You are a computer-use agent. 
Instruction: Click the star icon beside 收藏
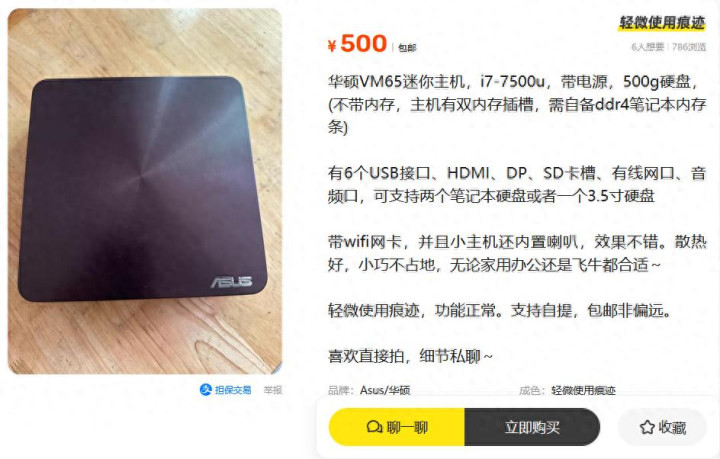click(647, 427)
